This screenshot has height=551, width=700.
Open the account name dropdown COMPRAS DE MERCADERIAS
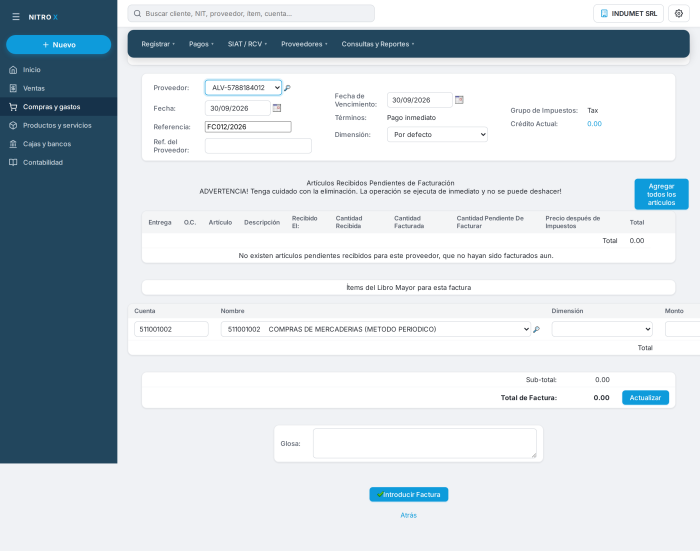point(376,329)
